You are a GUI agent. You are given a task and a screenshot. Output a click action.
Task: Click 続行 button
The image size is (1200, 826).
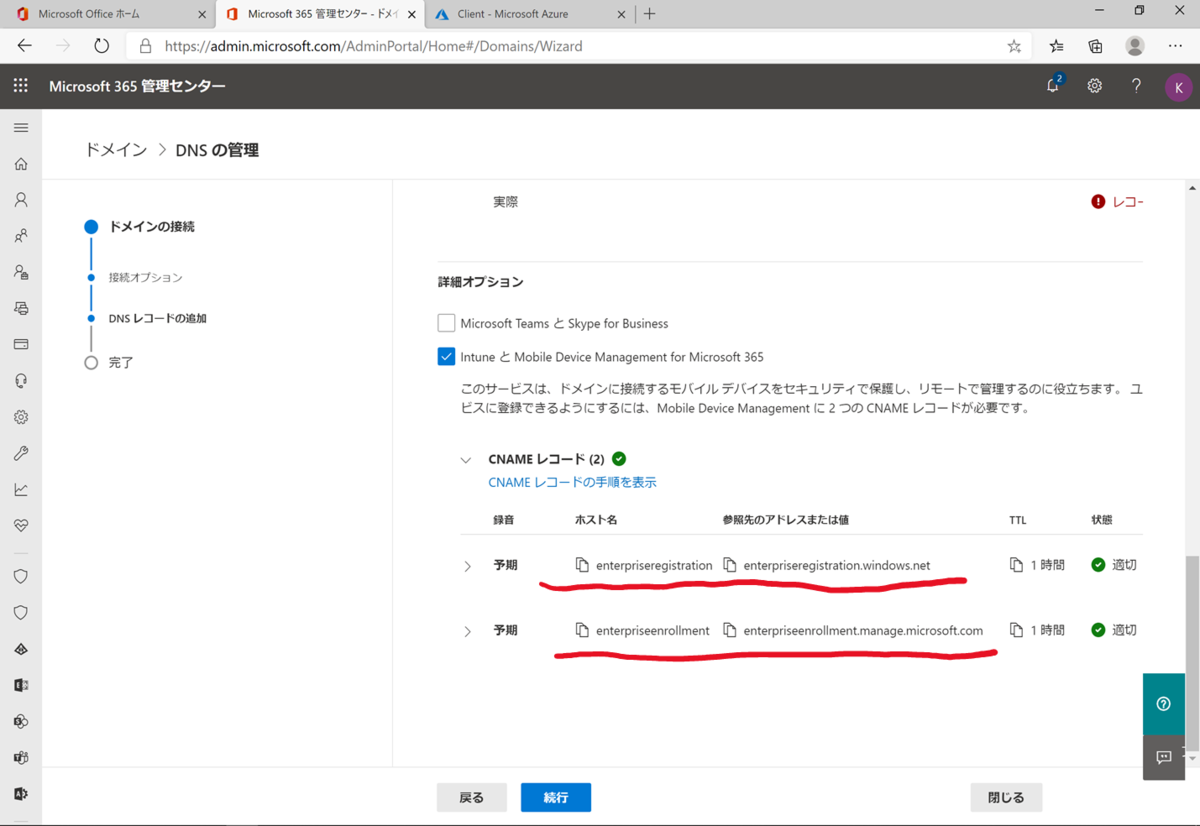pos(556,797)
